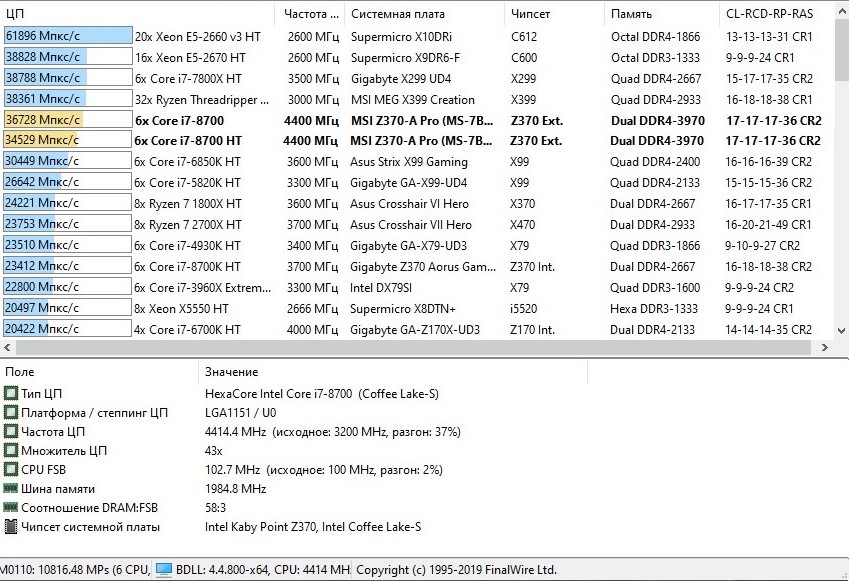
Task: Click Поле column header in details pane
Action: 100,372
